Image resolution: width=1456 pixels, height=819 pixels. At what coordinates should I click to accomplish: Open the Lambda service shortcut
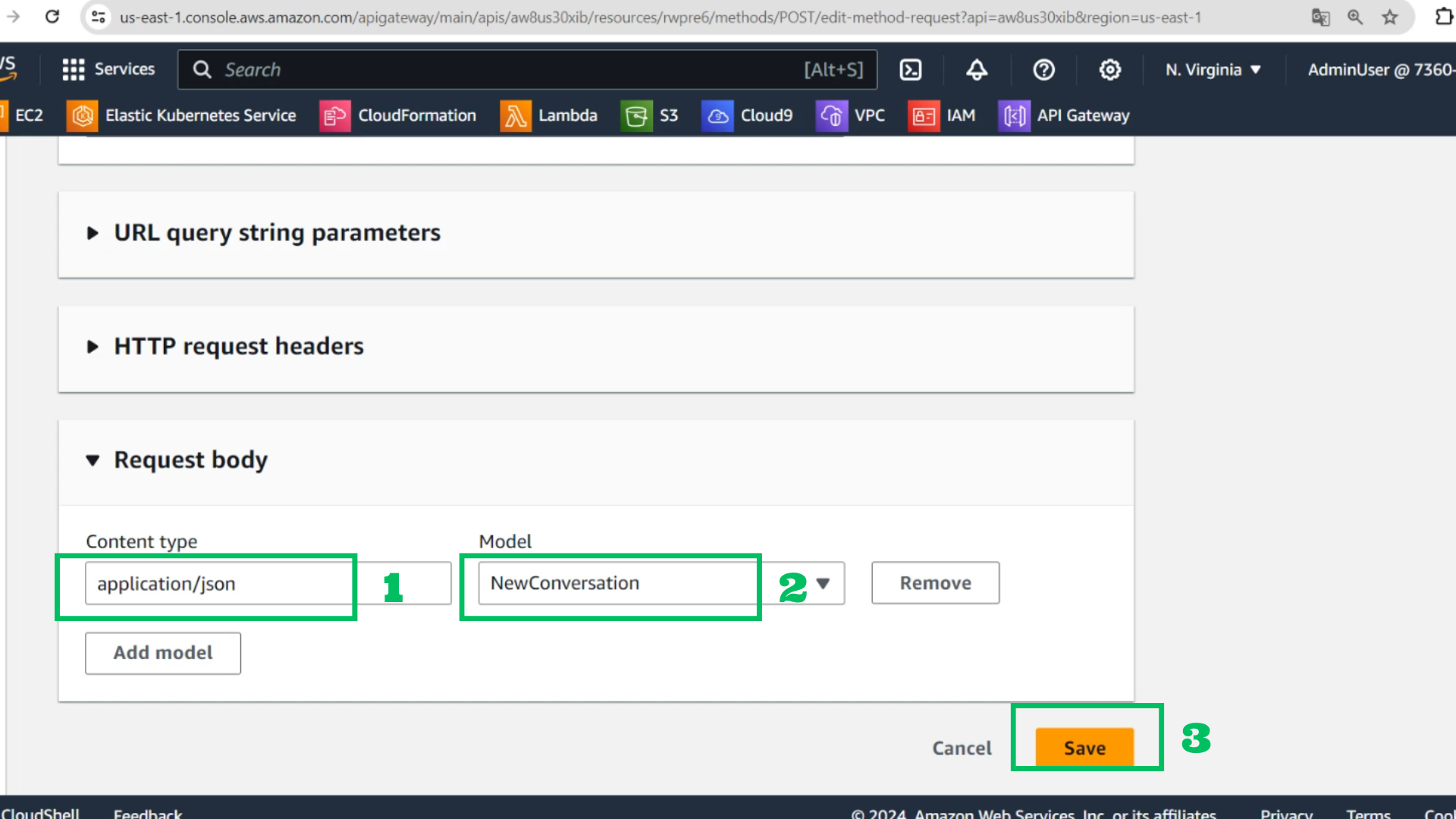click(549, 115)
